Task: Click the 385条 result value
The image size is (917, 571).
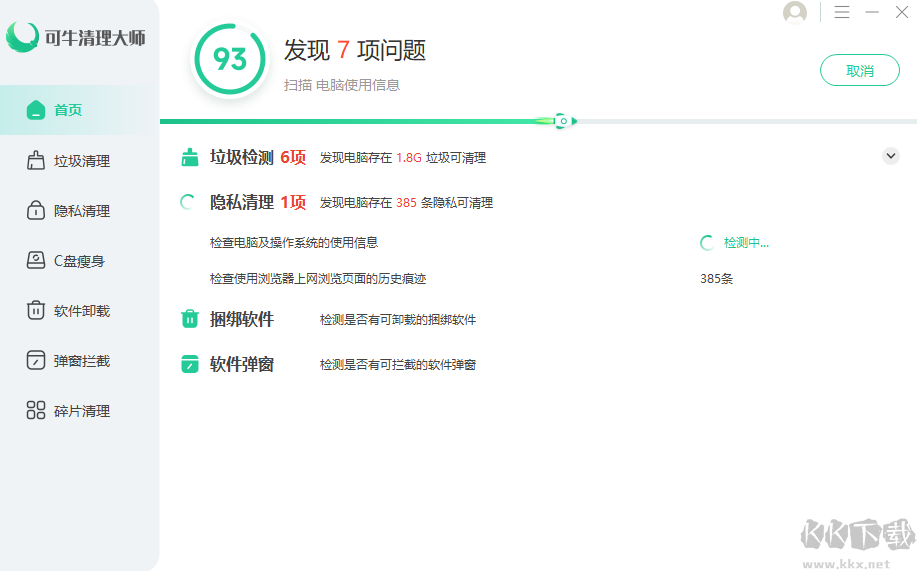Action: pos(716,278)
